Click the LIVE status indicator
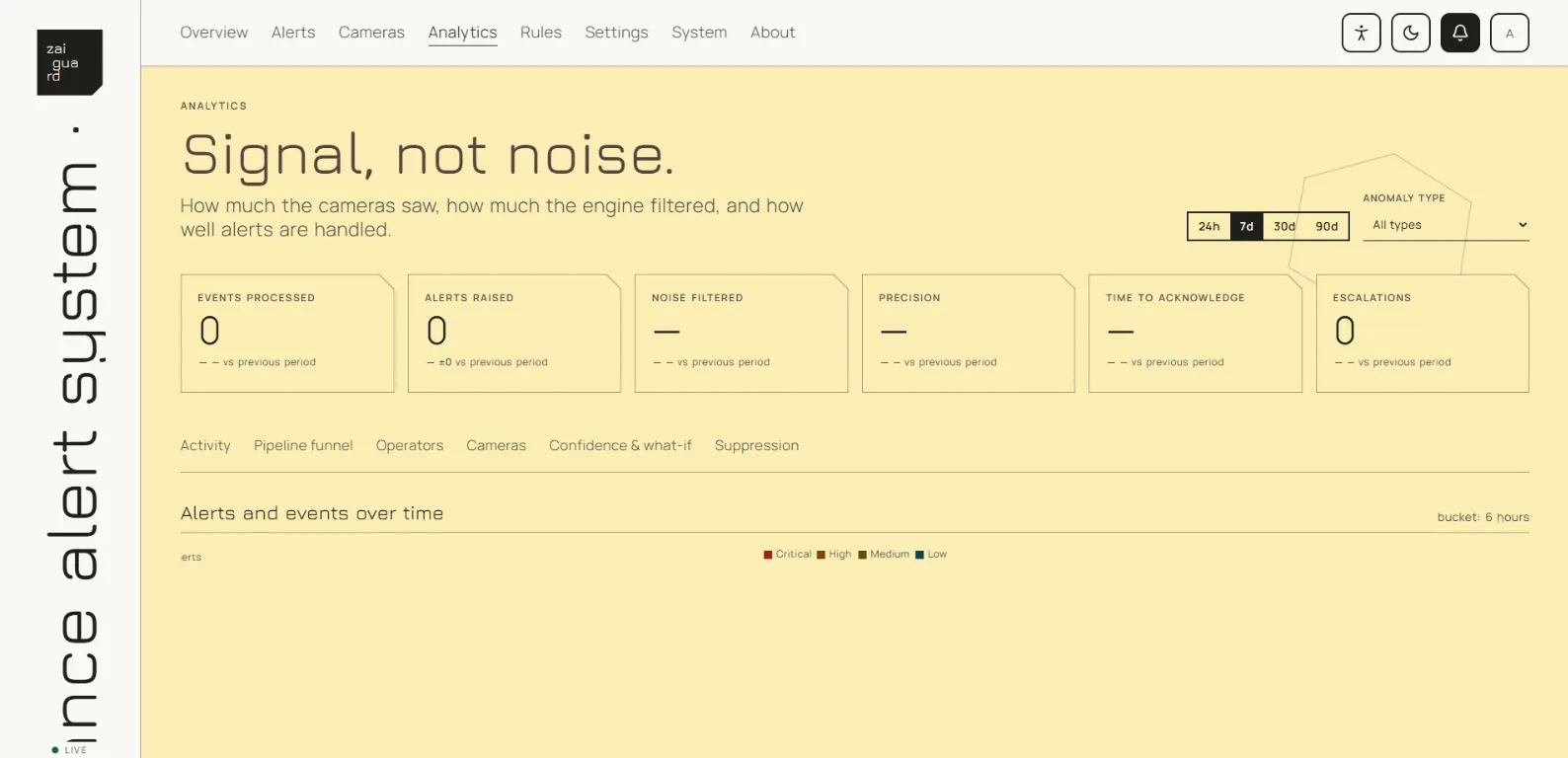 tap(69, 750)
